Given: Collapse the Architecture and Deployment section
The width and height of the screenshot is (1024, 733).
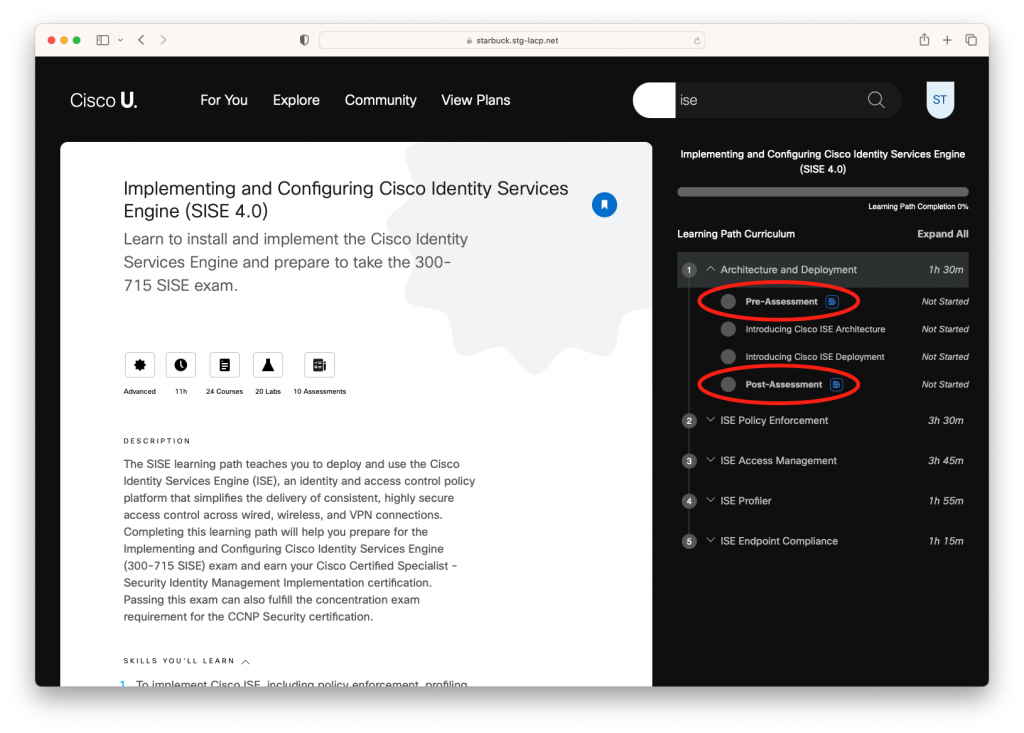Looking at the screenshot, I should [708, 269].
